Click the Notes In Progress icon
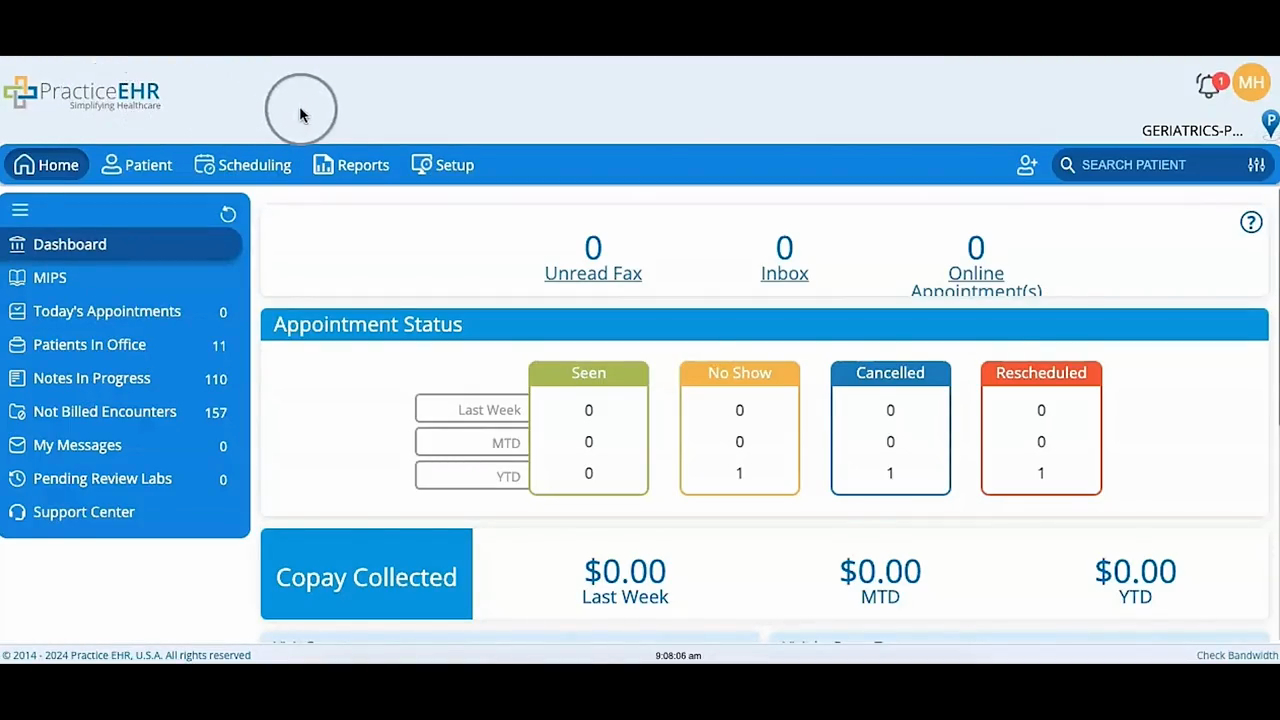Viewport: 1280px width, 720px height. pyautogui.click(x=17, y=378)
